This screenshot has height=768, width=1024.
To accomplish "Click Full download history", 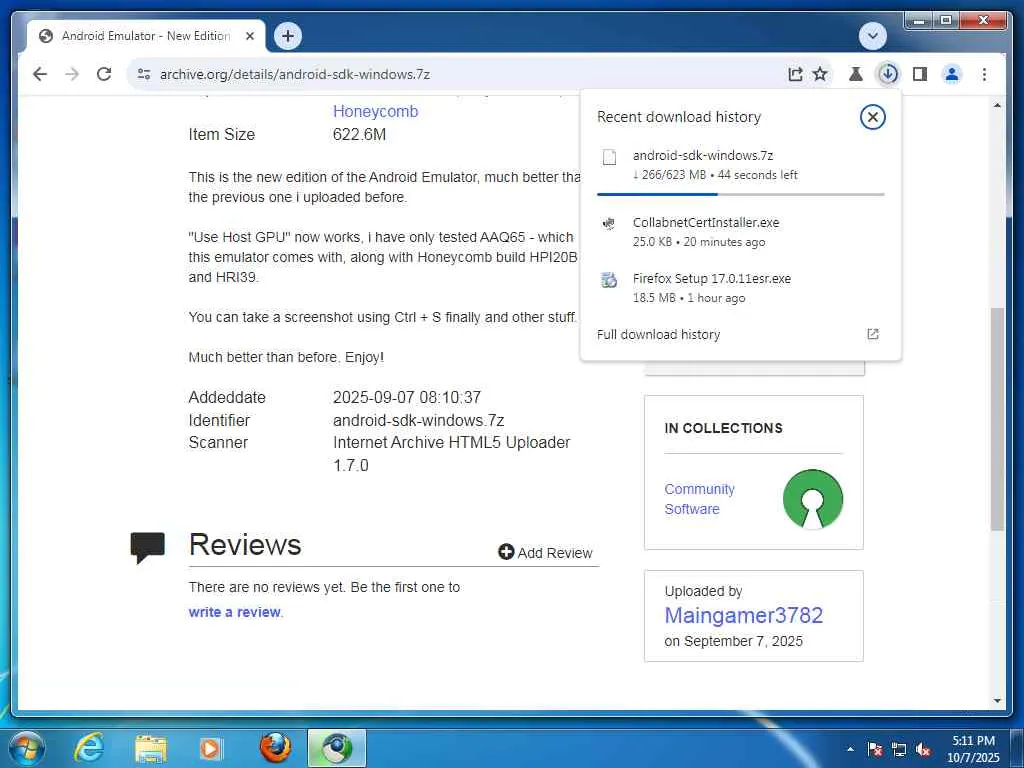I will point(658,334).
